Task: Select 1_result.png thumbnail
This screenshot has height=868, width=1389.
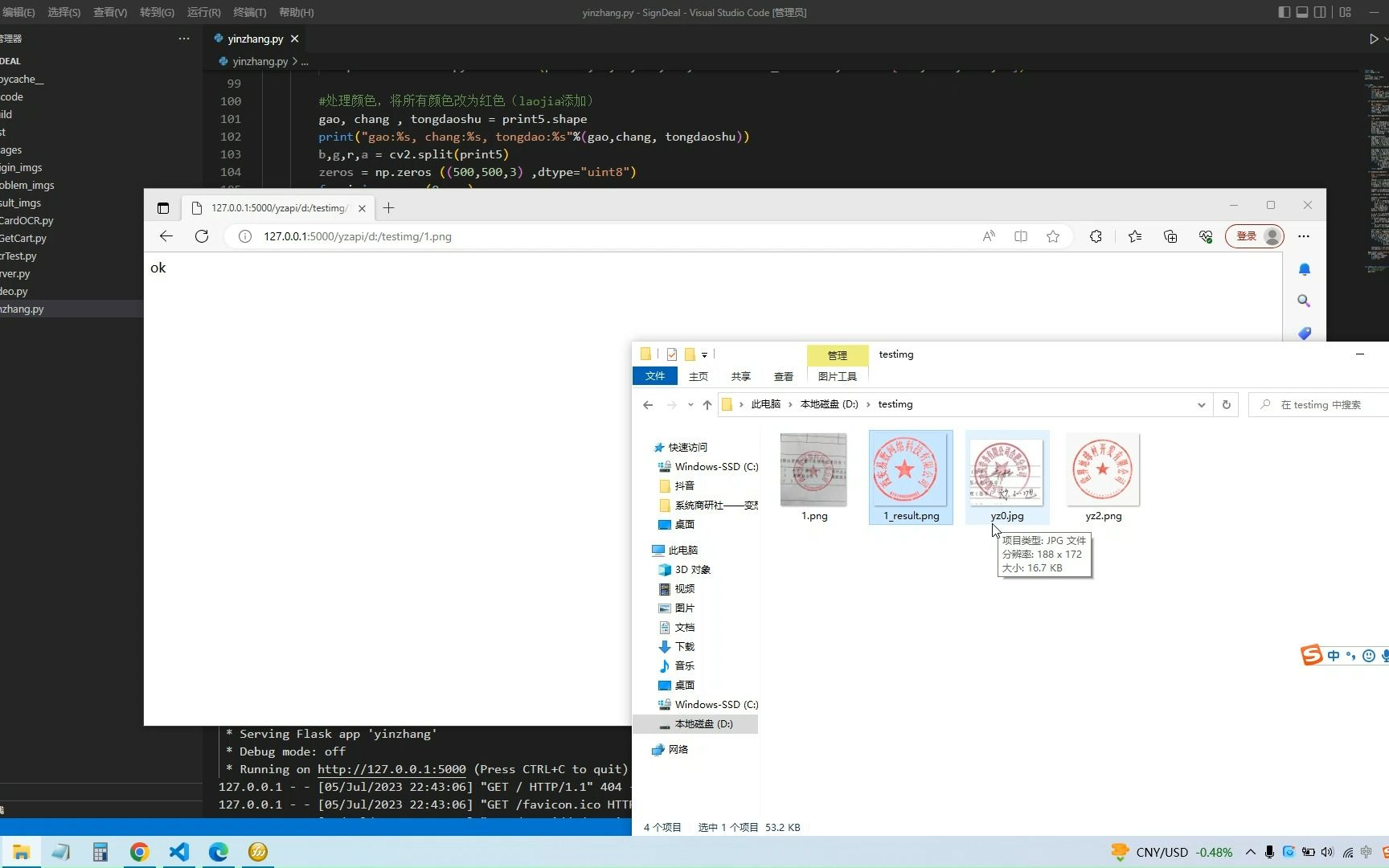Action: (911, 477)
